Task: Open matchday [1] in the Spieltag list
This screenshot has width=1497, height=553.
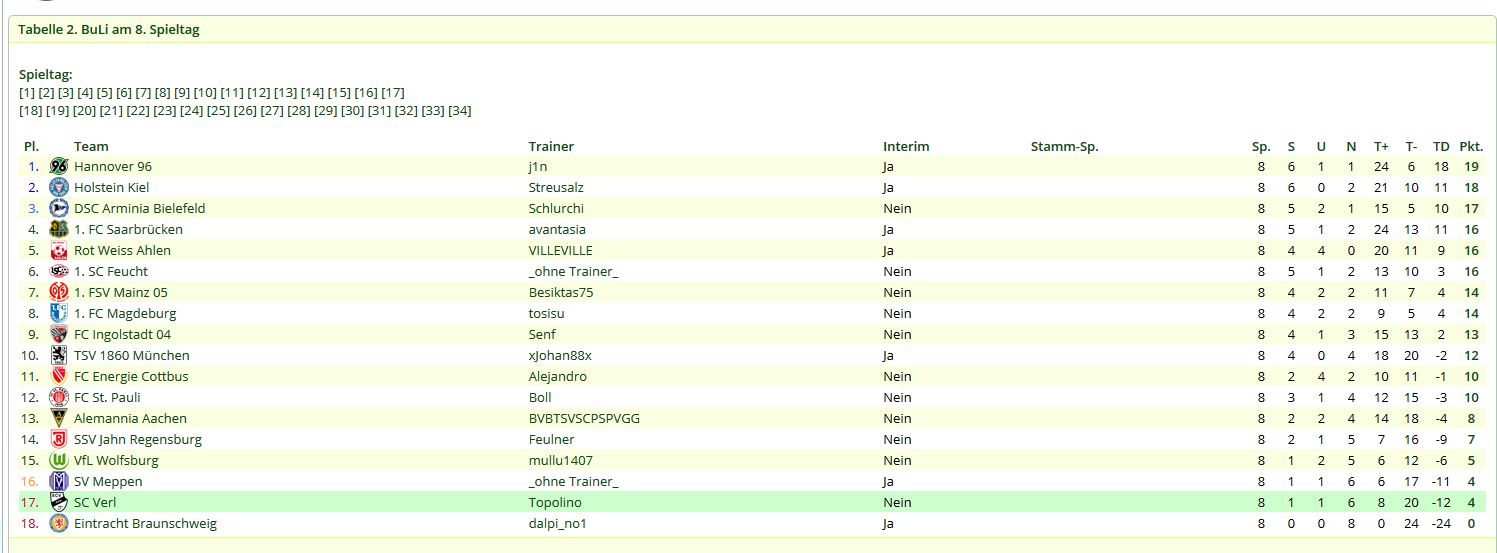Action: pos(27,92)
